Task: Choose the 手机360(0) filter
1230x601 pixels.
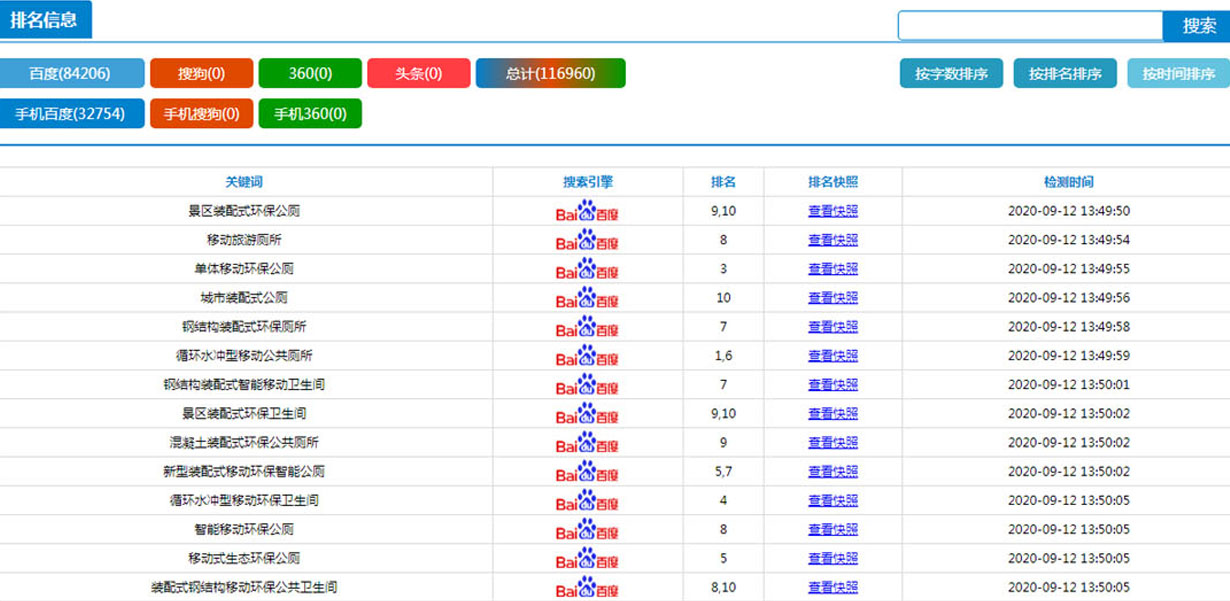Action: (310, 113)
